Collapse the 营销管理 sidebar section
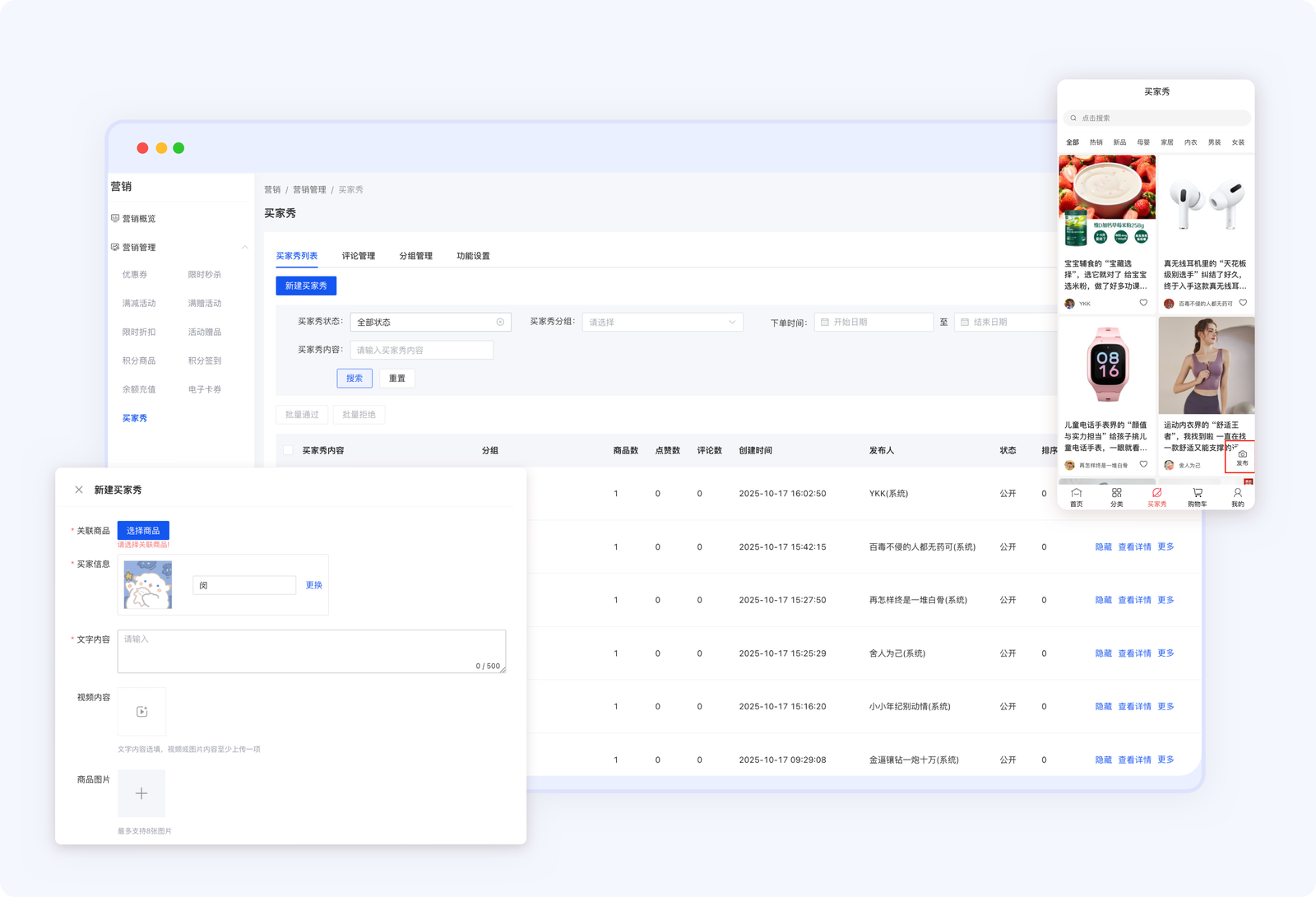 point(244,248)
